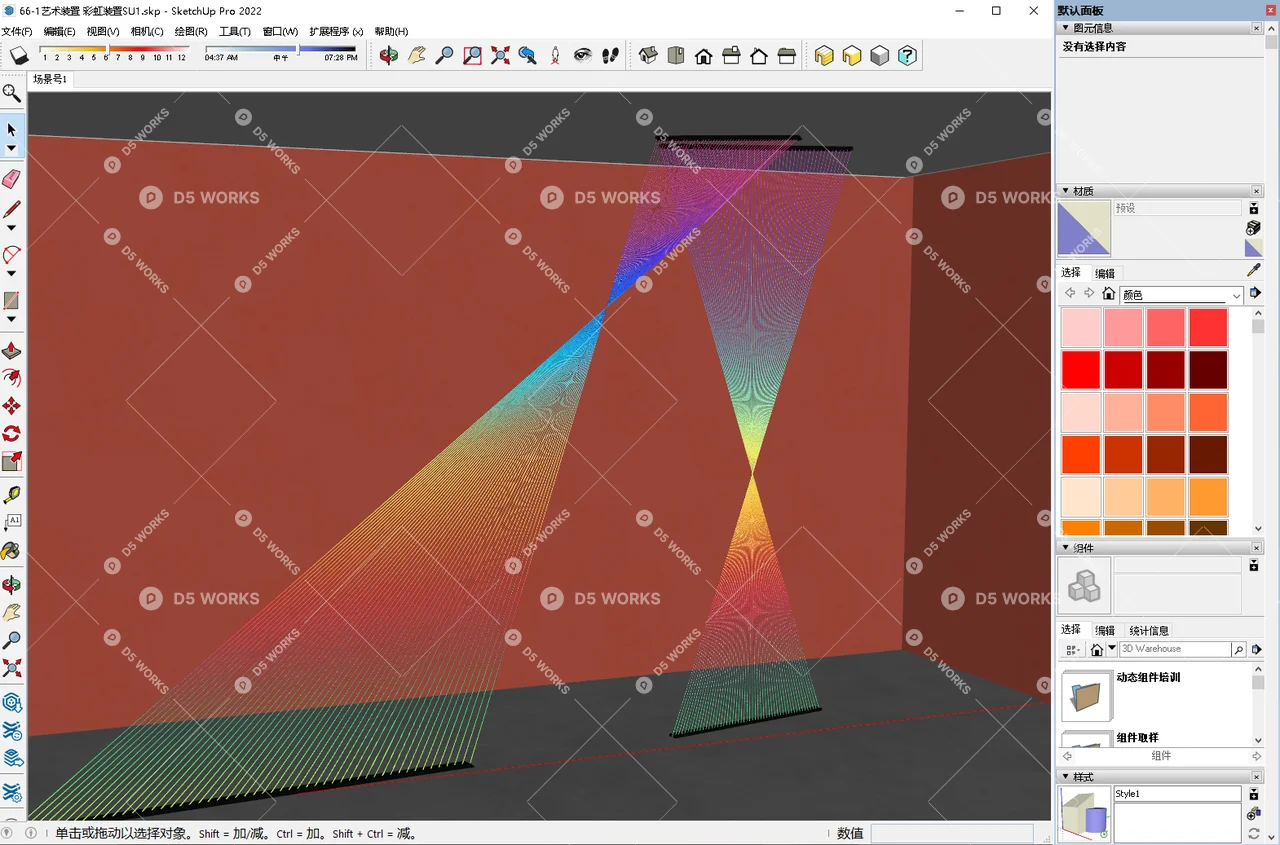1280x845 pixels.
Task: Pick the light pink first swatch
Action: [1081, 327]
